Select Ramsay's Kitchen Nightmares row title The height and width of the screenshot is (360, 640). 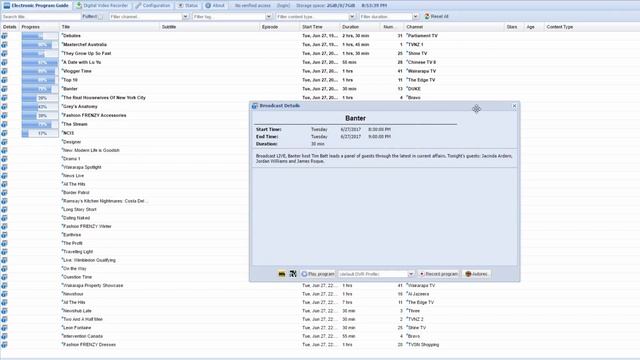pyautogui.click(x=105, y=201)
